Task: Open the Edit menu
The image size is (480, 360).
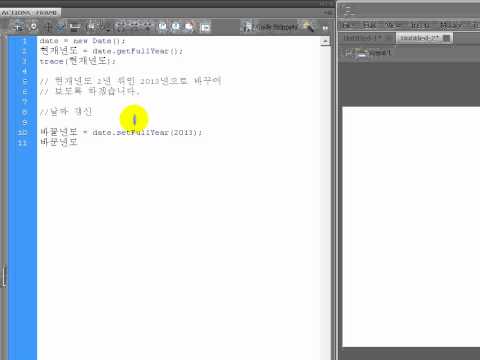Action: click(369, 25)
